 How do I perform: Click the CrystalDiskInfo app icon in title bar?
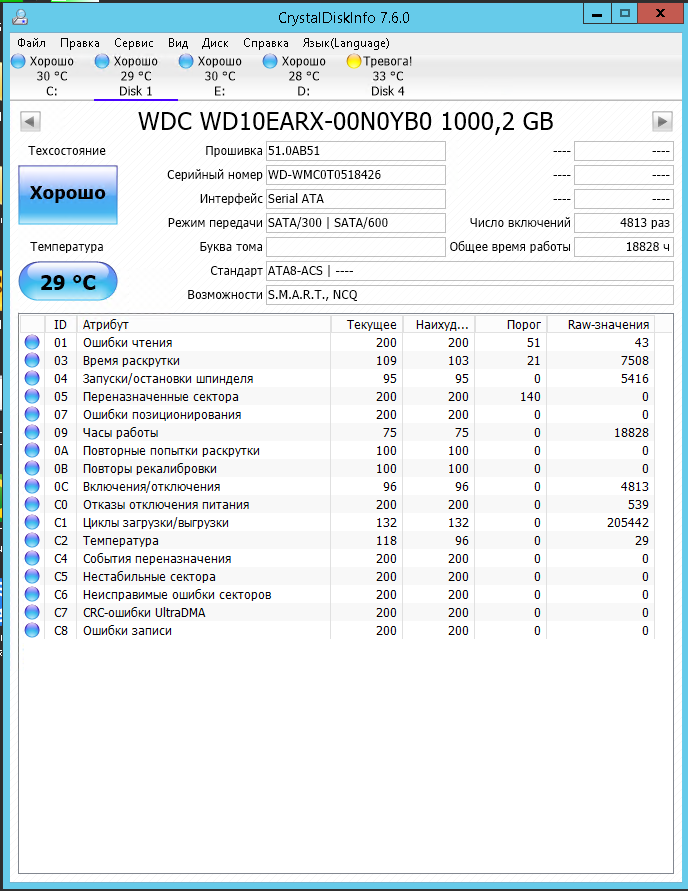click(x=20, y=17)
